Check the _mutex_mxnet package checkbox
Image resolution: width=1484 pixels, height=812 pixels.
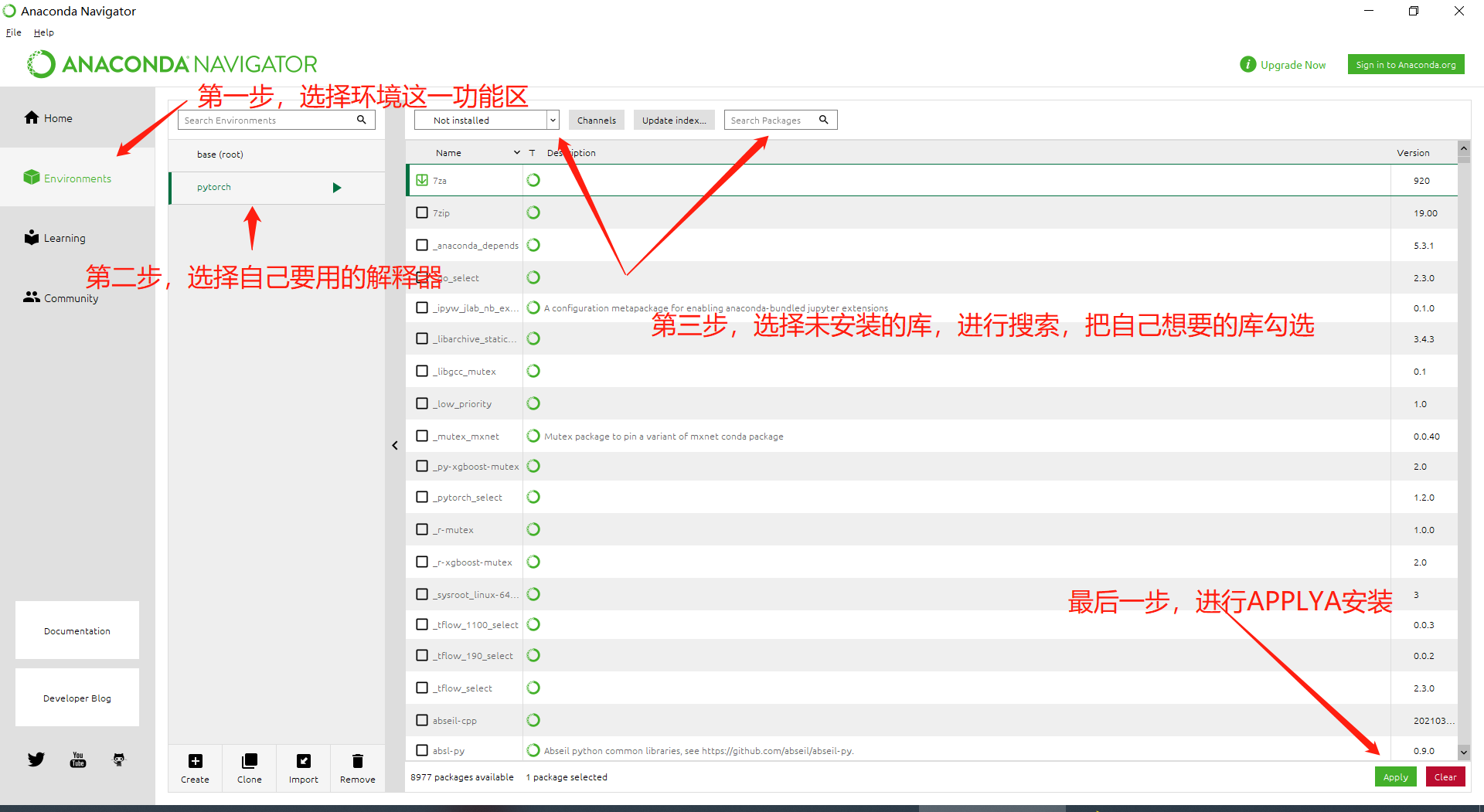point(422,436)
